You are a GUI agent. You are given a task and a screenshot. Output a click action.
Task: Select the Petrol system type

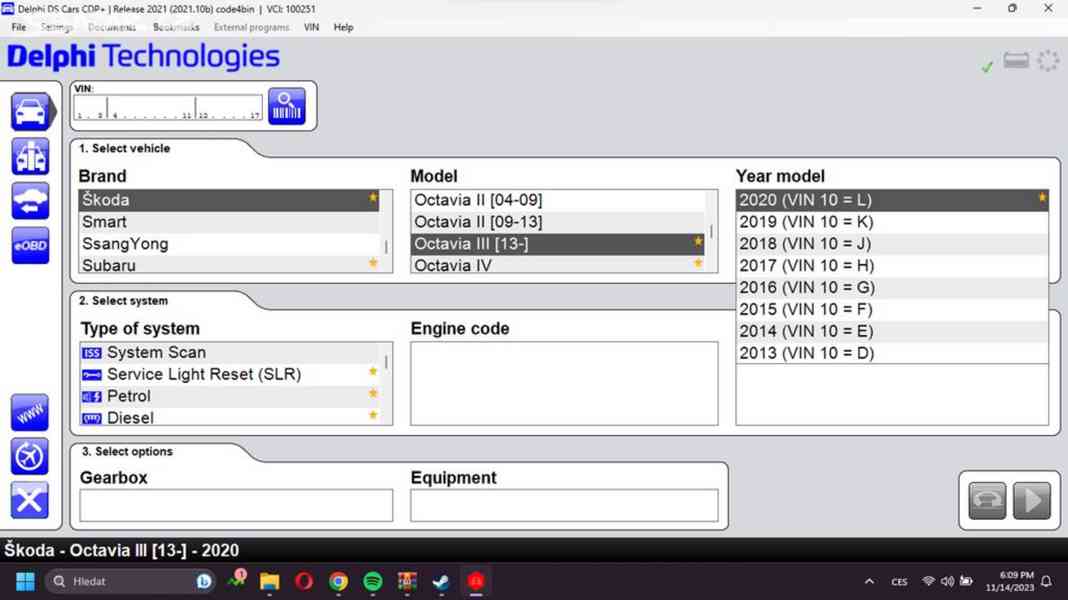[130, 395]
